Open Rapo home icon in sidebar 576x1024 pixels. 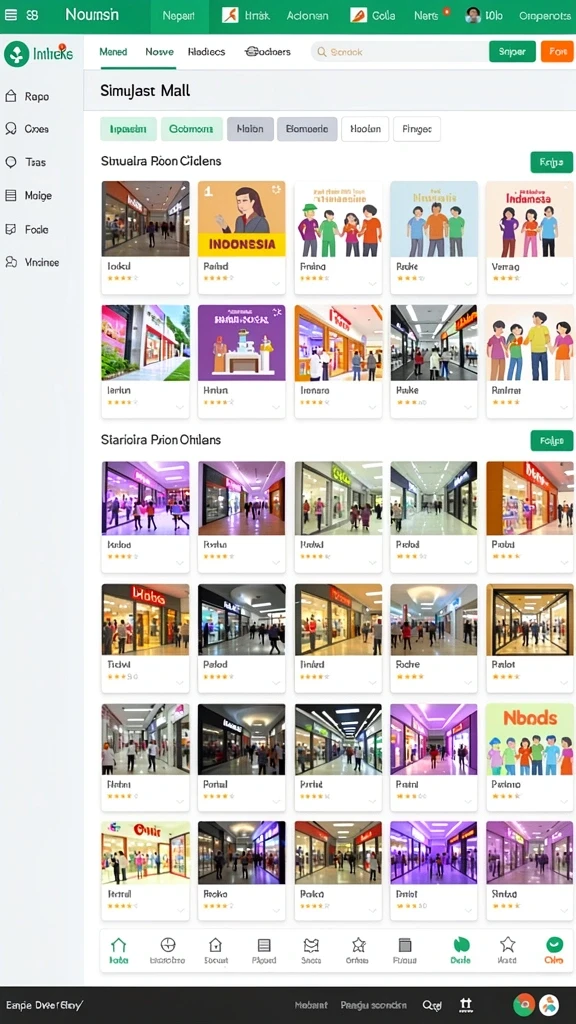pyautogui.click(x=10, y=96)
